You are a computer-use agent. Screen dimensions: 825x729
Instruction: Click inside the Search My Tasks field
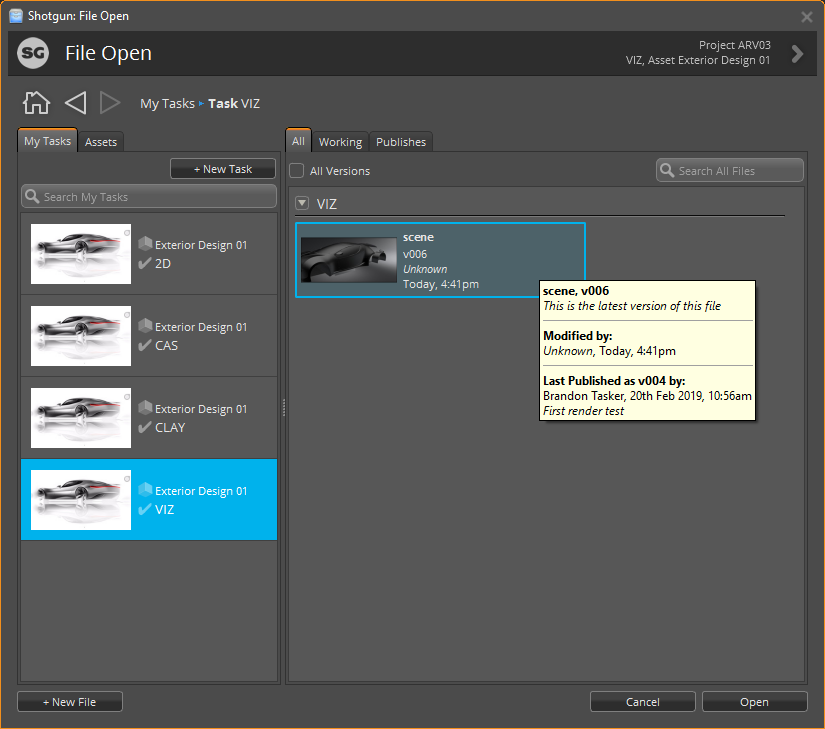click(x=150, y=196)
